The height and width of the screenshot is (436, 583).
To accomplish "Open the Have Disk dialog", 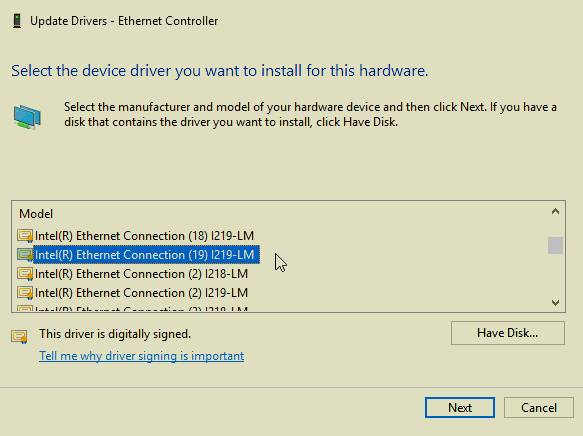I will tap(508, 333).
